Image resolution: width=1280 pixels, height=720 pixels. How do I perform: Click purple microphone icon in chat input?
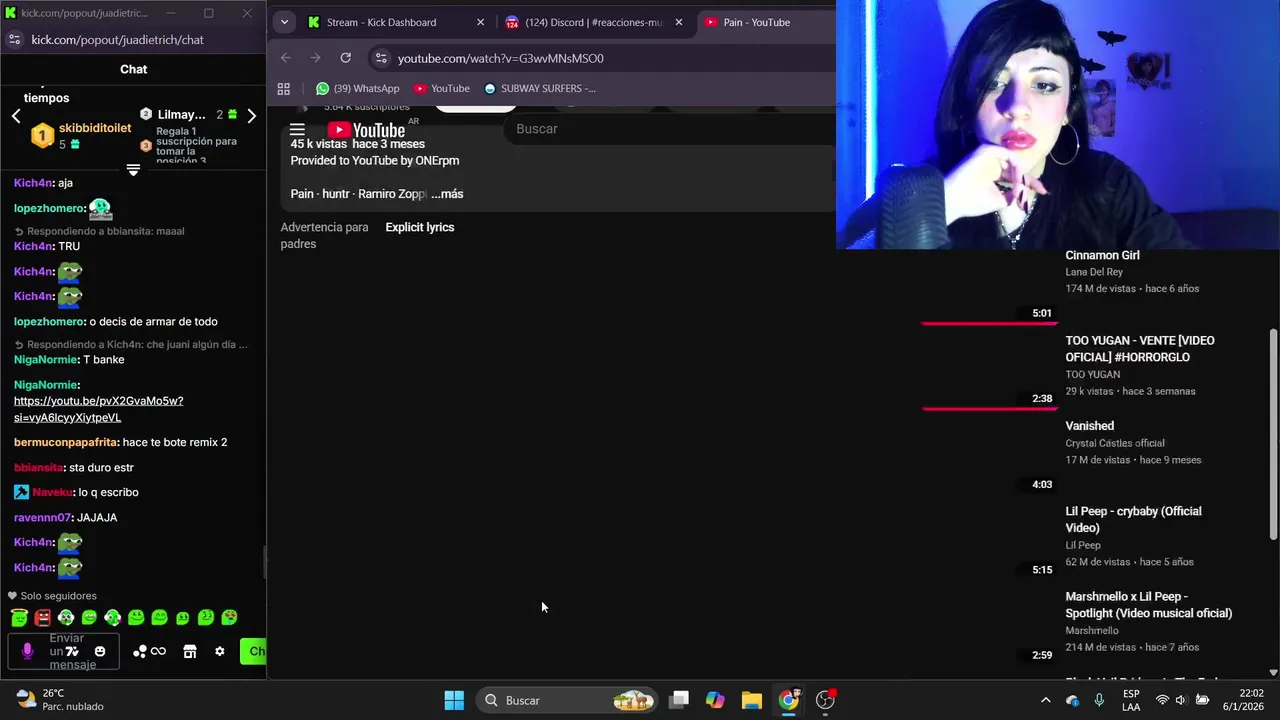point(27,652)
